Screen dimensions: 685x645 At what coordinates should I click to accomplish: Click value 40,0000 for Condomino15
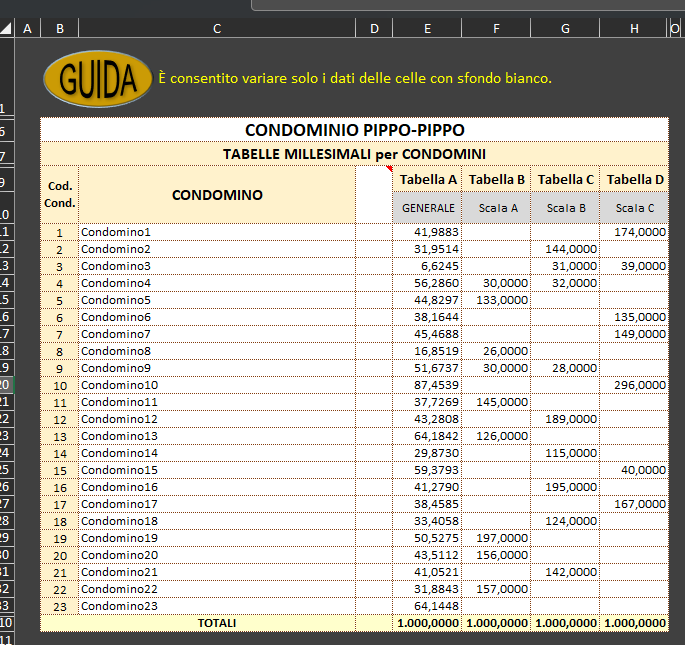point(634,470)
